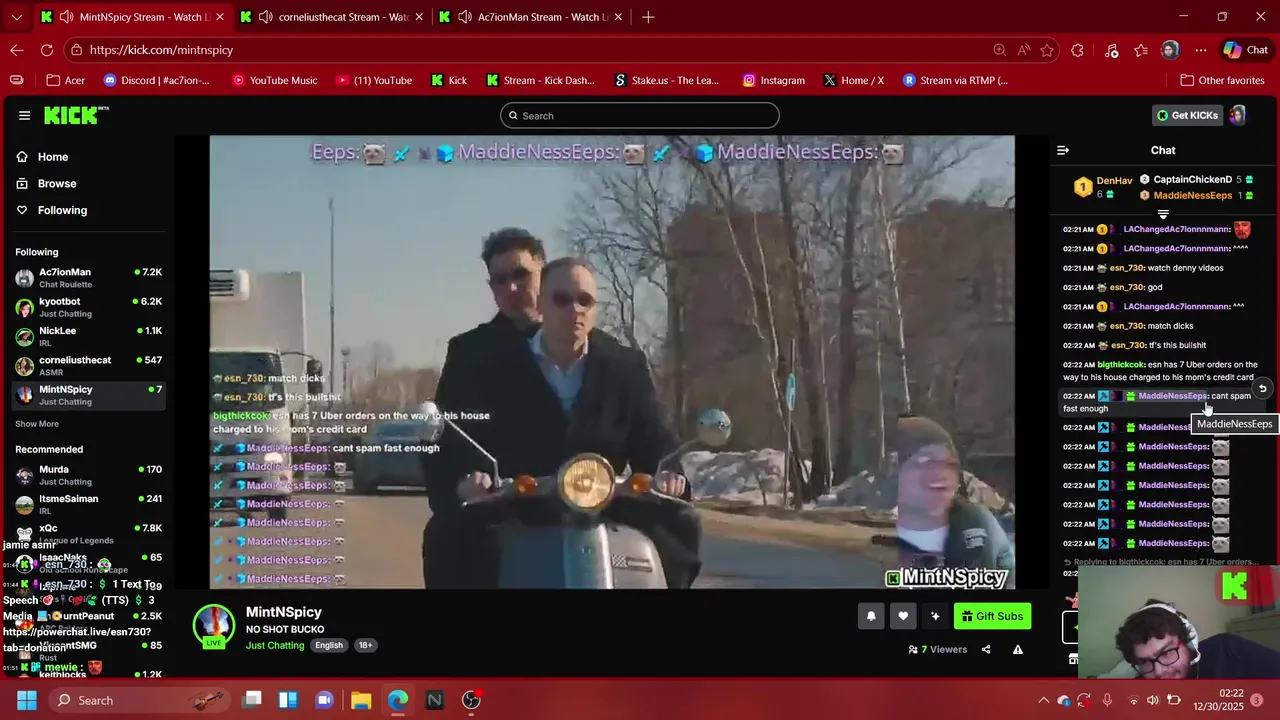The height and width of the screenshot is (720, 1280).
Task: Click the reply arrow on the bigthickcok message
Action: (1262, 389)
